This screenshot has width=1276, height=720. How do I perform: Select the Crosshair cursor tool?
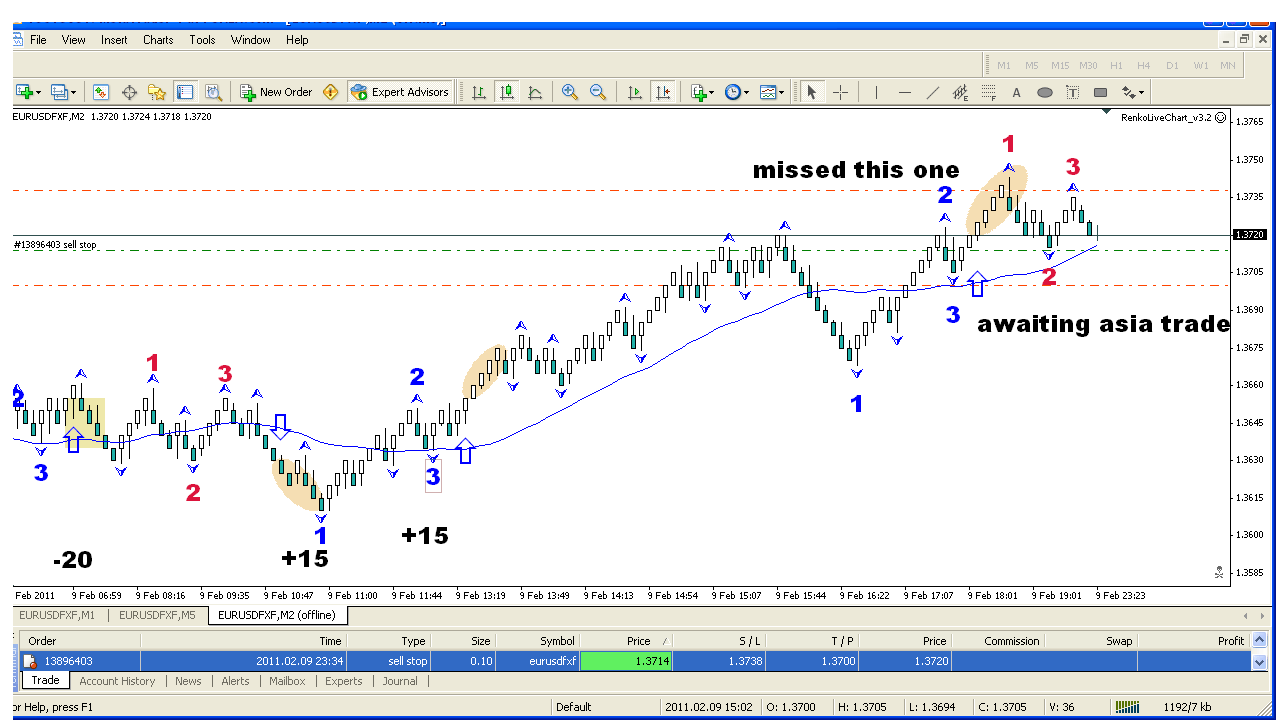pyautogui.click(x=840, y=92)
